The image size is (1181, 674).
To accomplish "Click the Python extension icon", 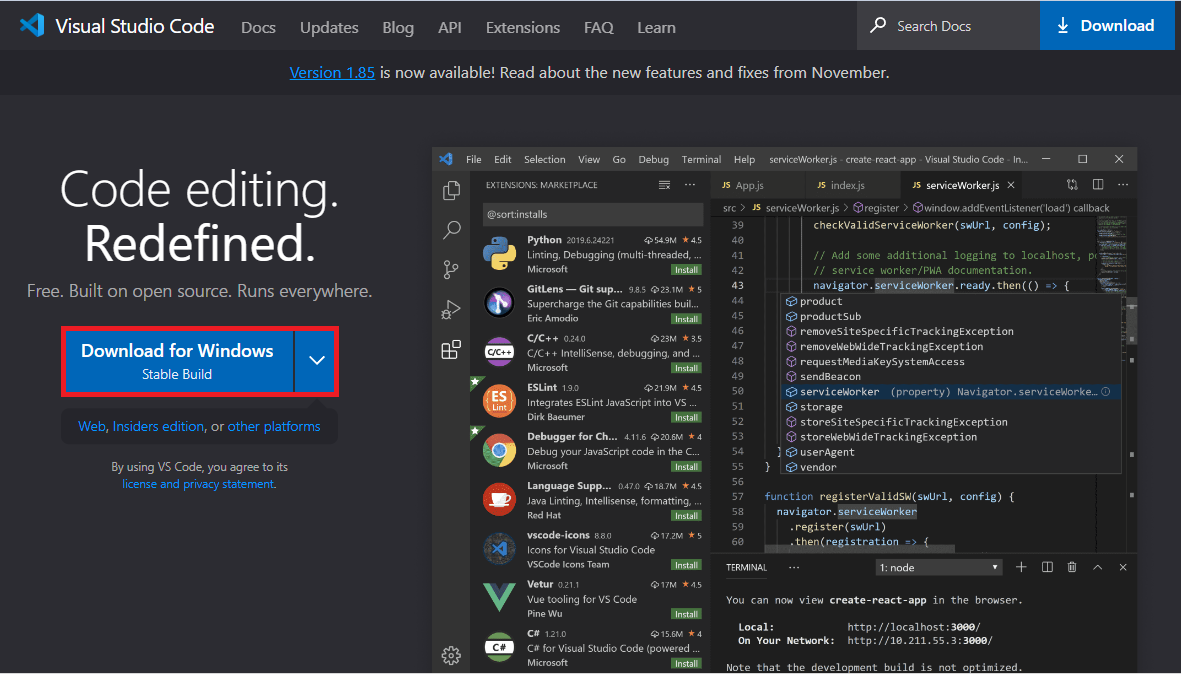I will point(499,254).
